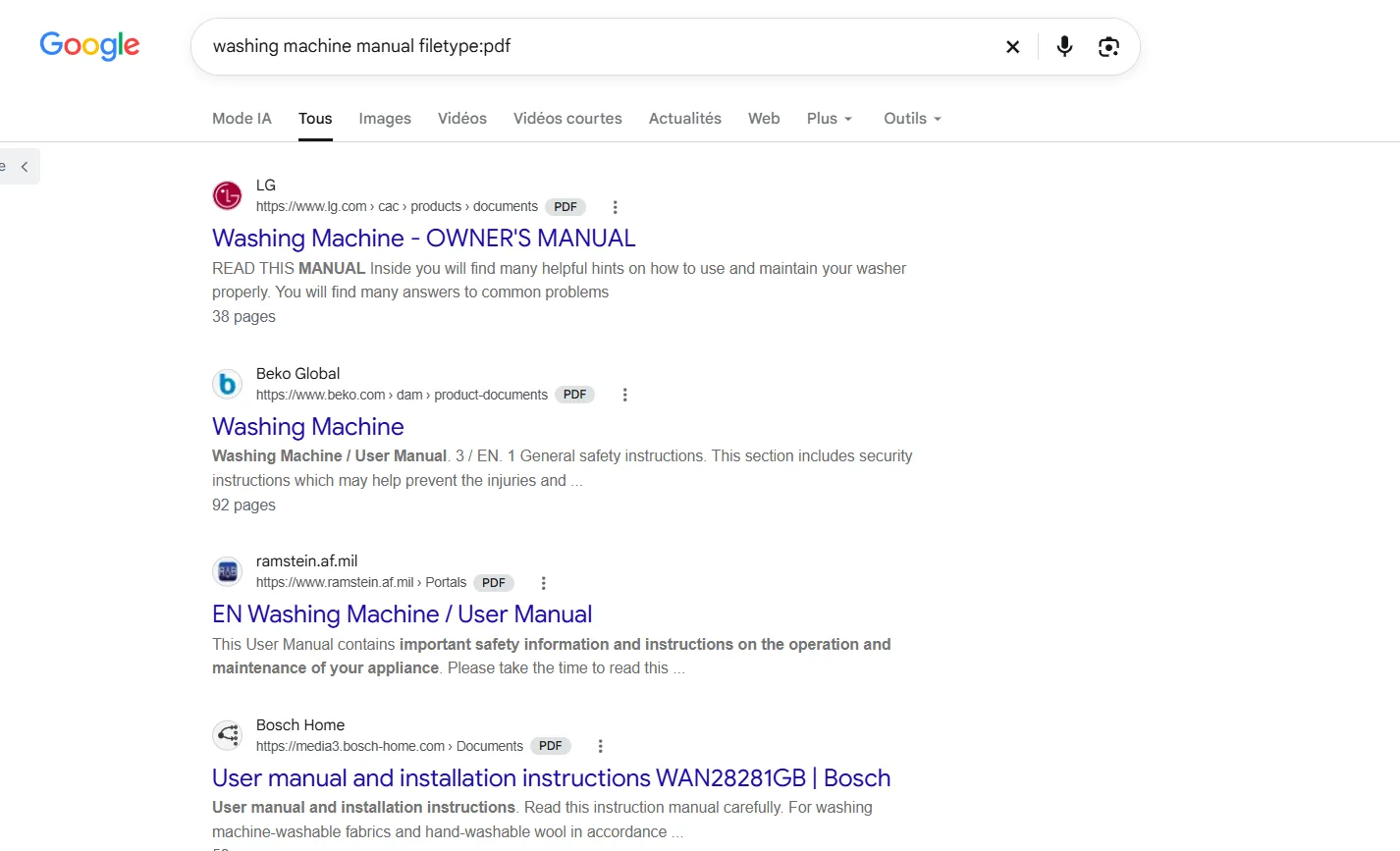Click the ramstein.af.mil URL breadcrumb
The image size is (1400, 851).
[361, 583]
